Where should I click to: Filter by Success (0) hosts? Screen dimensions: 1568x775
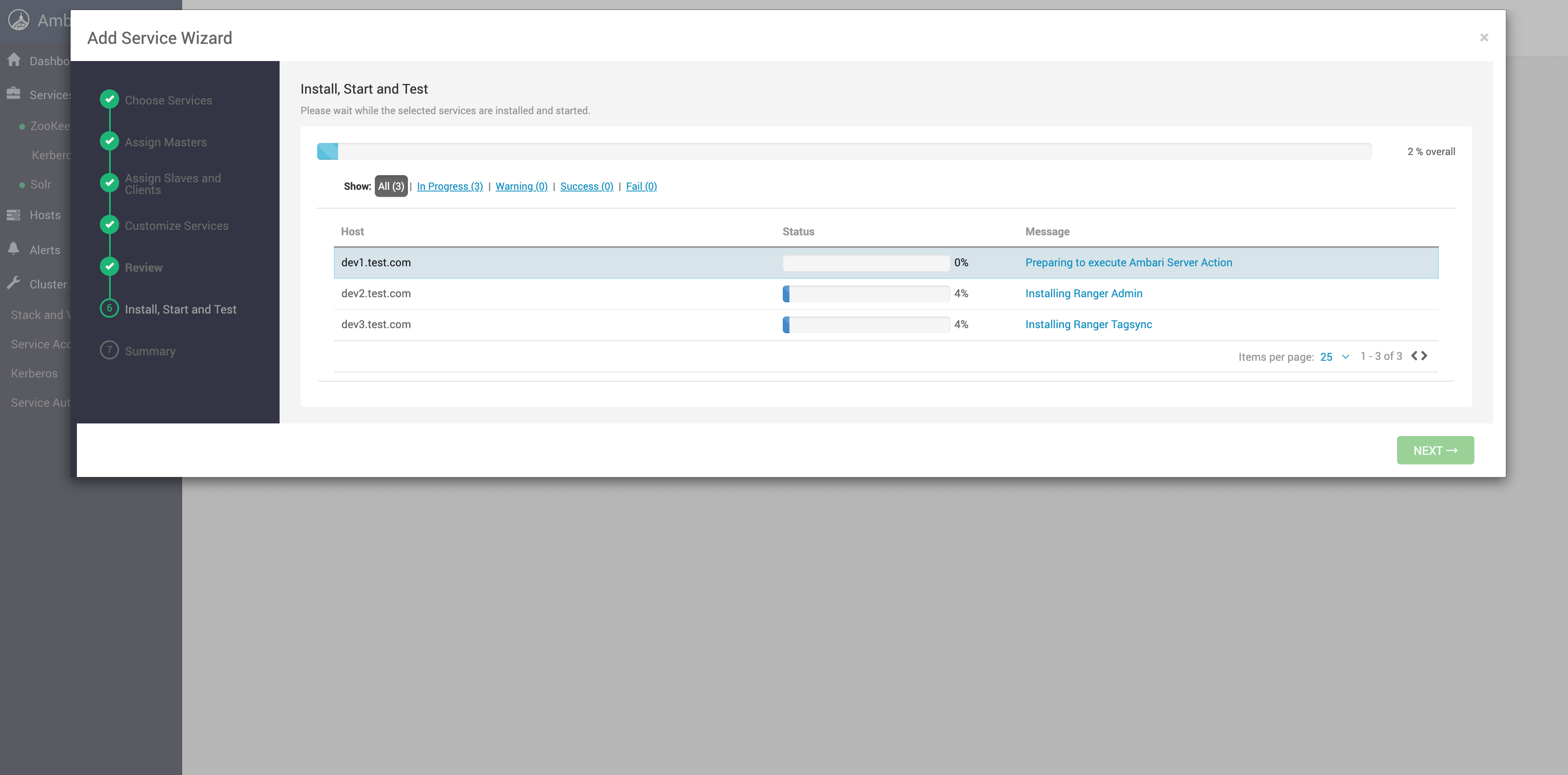click(586, 186)
